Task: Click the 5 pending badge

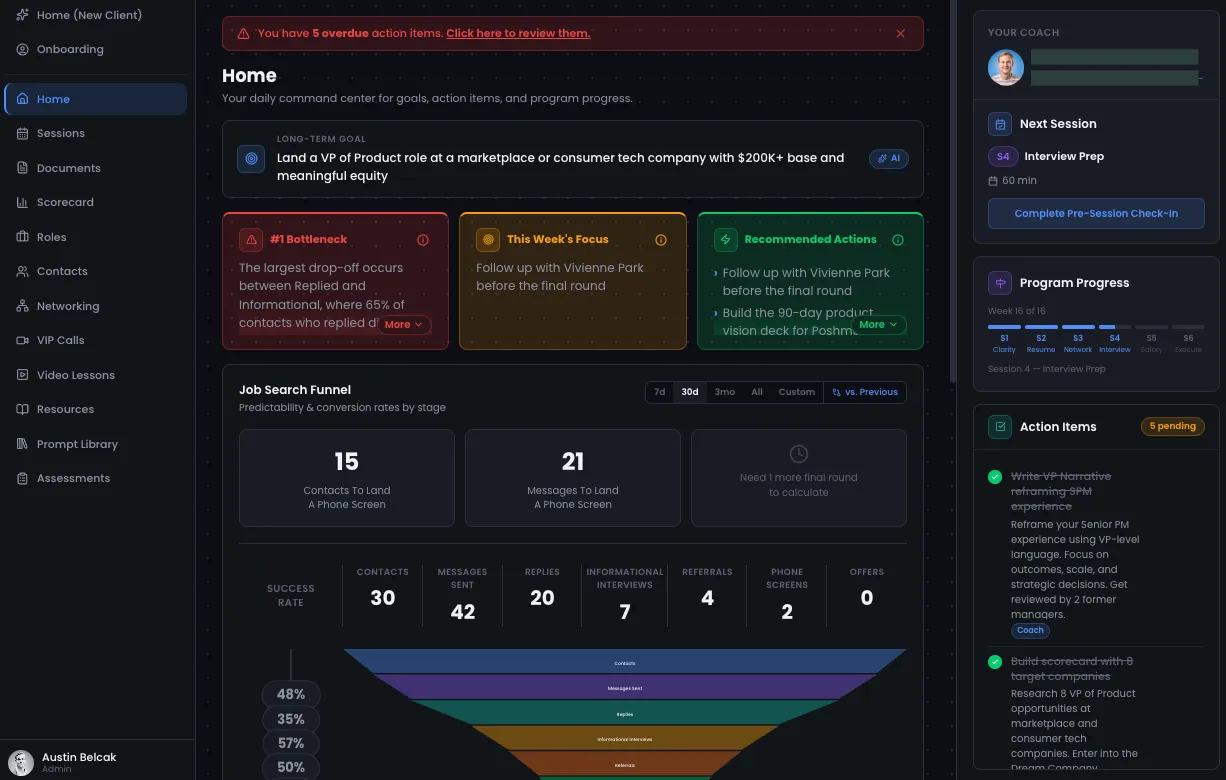Action: click(x=1173, y=426)
